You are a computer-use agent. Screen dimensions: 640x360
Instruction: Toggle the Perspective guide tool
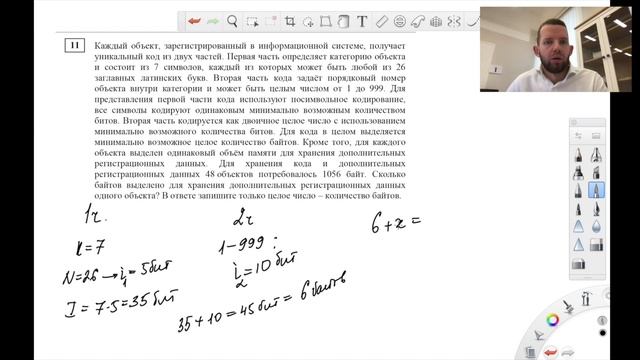click(x=436, y=21)
